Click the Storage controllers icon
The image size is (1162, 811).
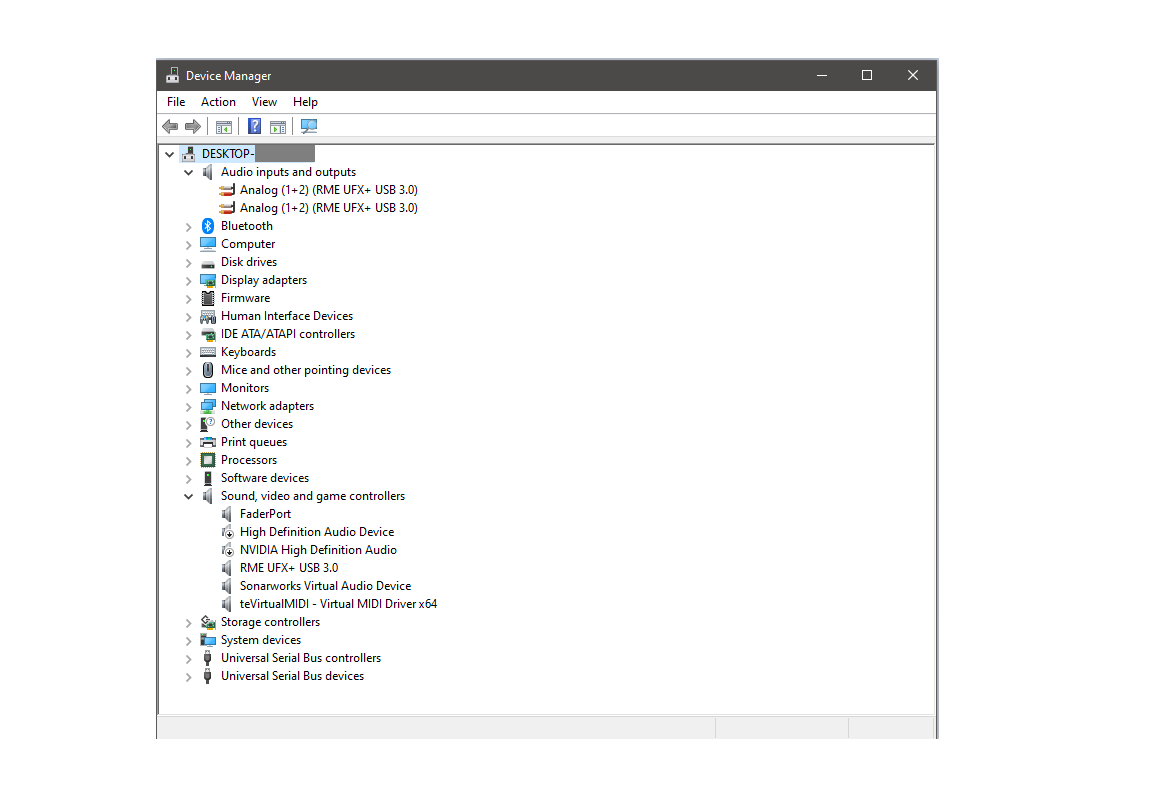(208, 623)
